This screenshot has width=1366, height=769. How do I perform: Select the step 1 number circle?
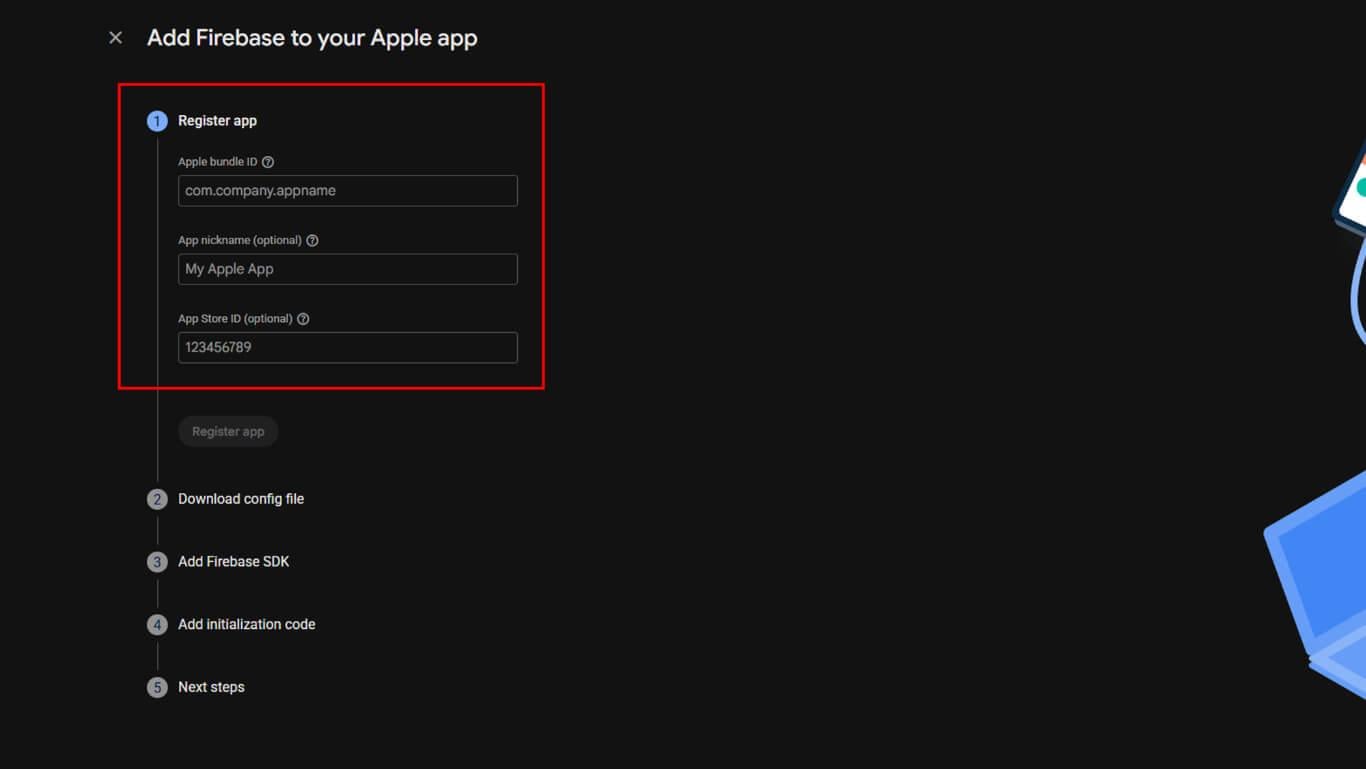coord(157,121)
